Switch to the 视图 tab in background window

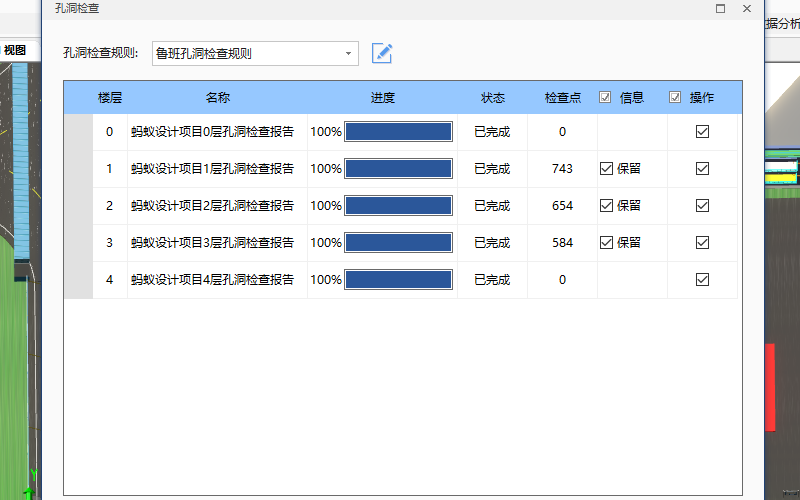15,50
